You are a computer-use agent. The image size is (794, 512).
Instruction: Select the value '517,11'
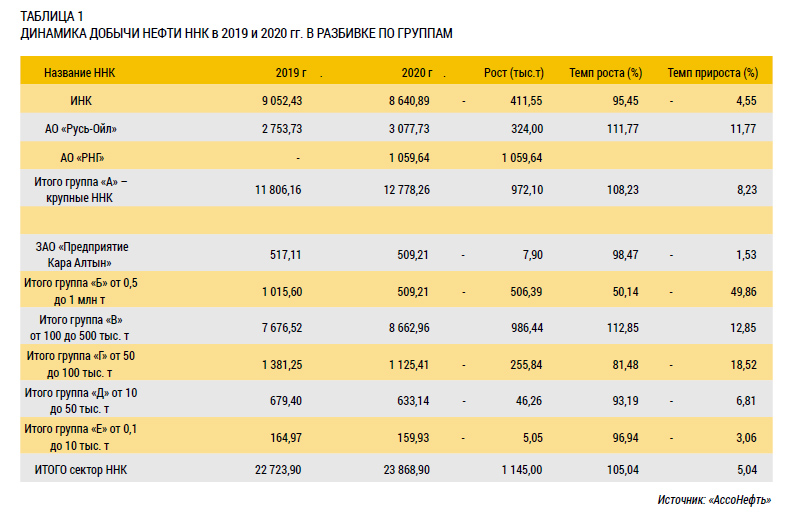coord(286,255)
